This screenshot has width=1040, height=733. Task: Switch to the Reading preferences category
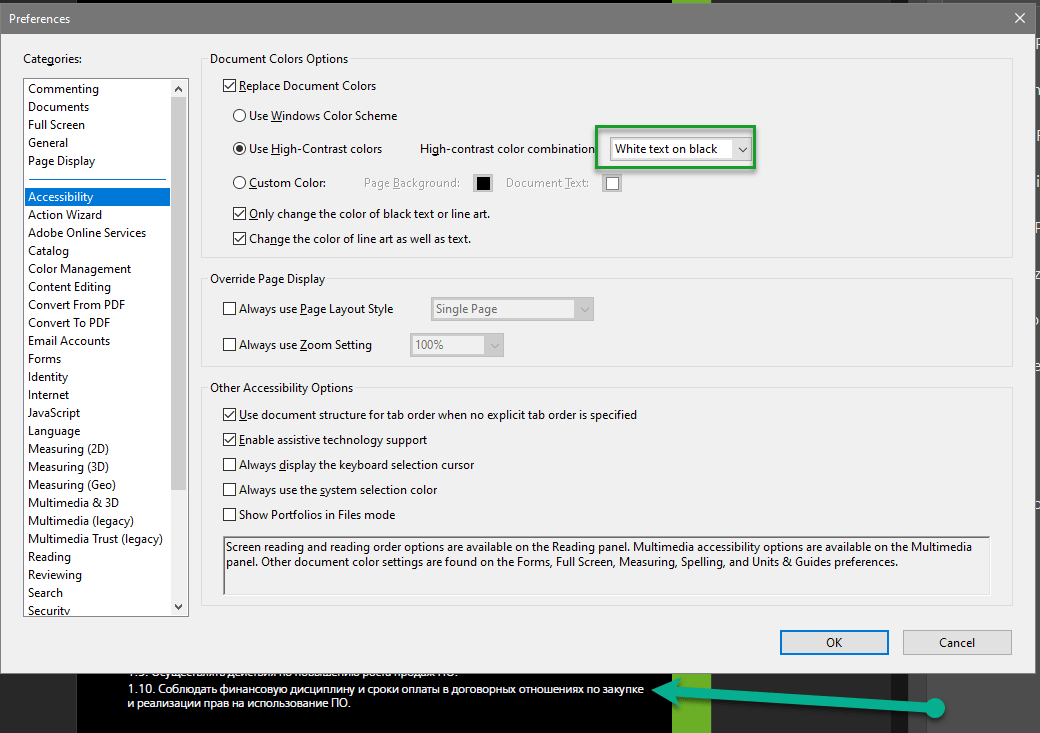pos(49,556)
